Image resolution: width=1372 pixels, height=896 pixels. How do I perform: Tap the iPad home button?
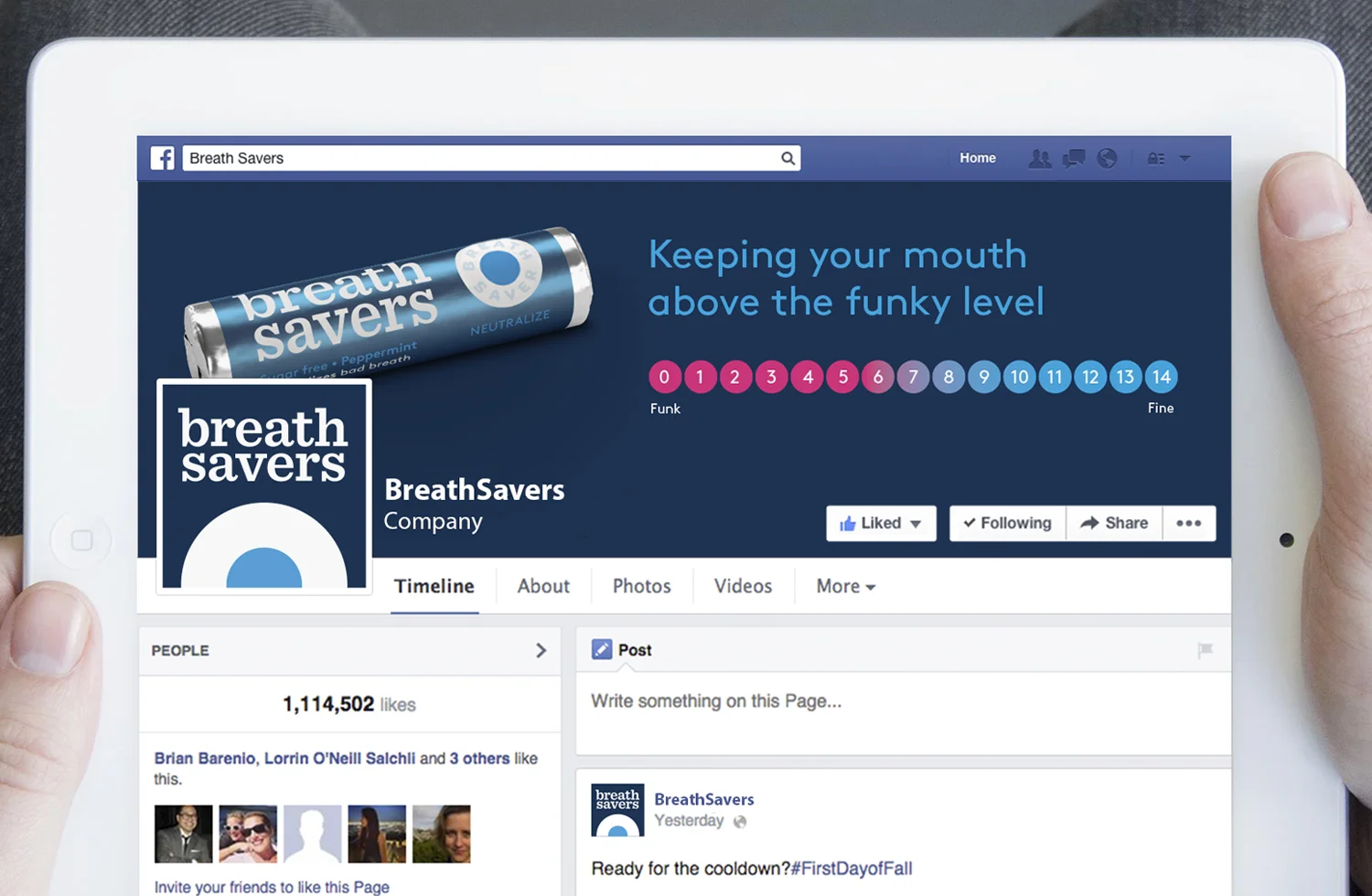click(x=81, y=540)
